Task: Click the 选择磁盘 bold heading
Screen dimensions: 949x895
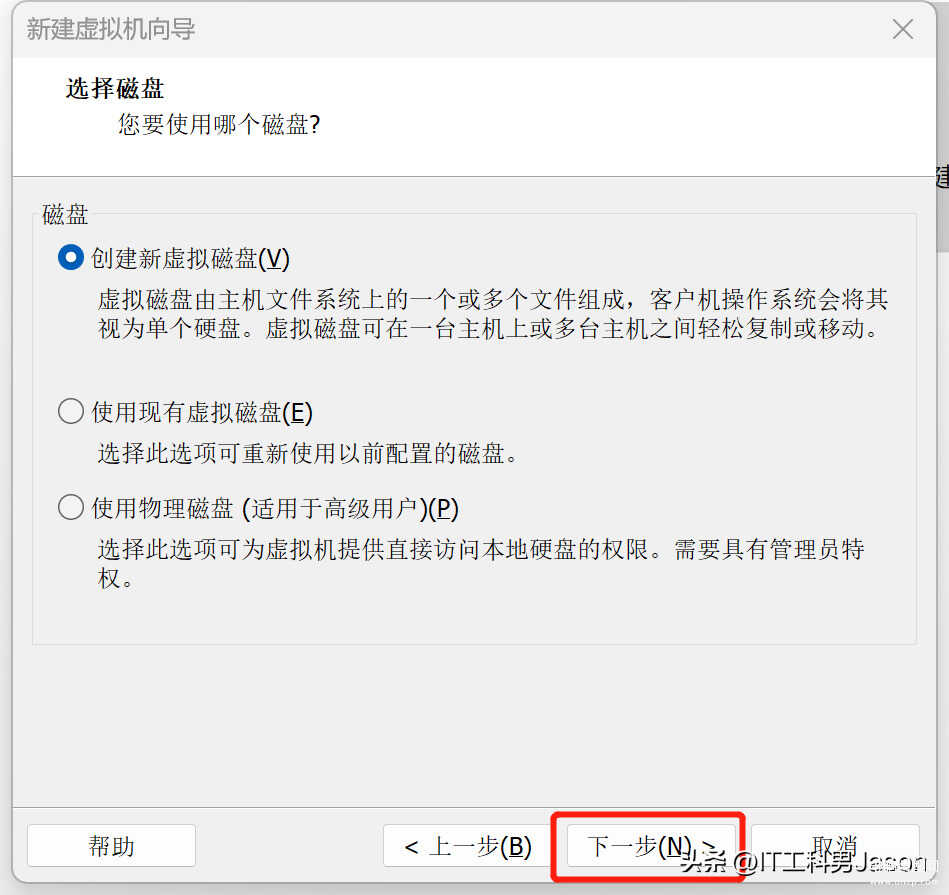Action: [114, 88]
